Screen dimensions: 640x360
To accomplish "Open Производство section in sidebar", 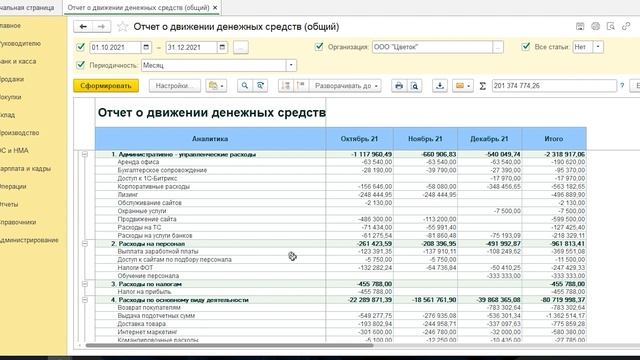I will [x=20, y=133].
